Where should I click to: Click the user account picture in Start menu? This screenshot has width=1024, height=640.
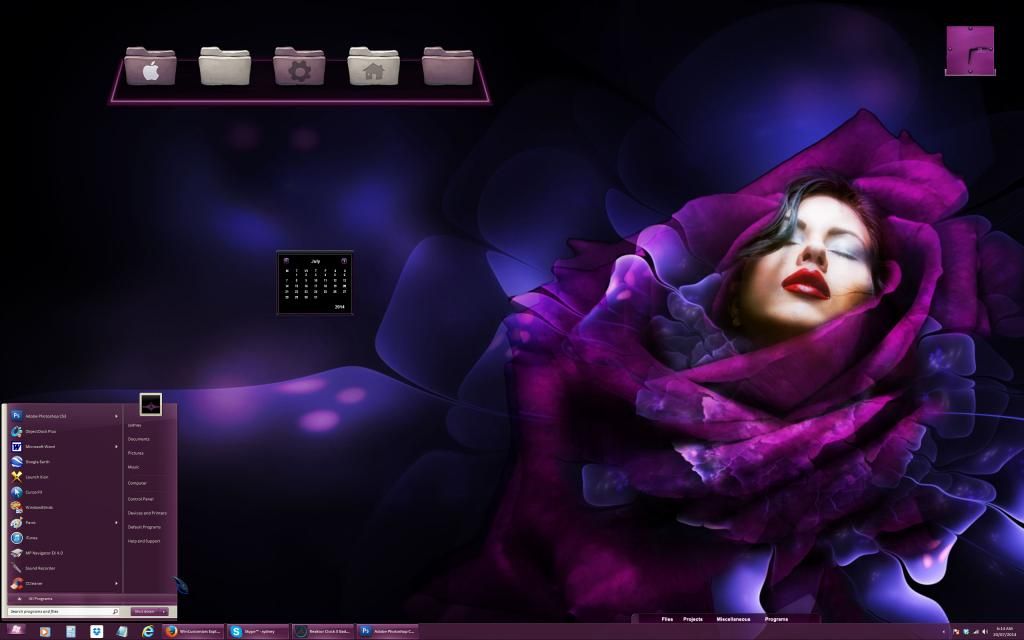(151, 404)
